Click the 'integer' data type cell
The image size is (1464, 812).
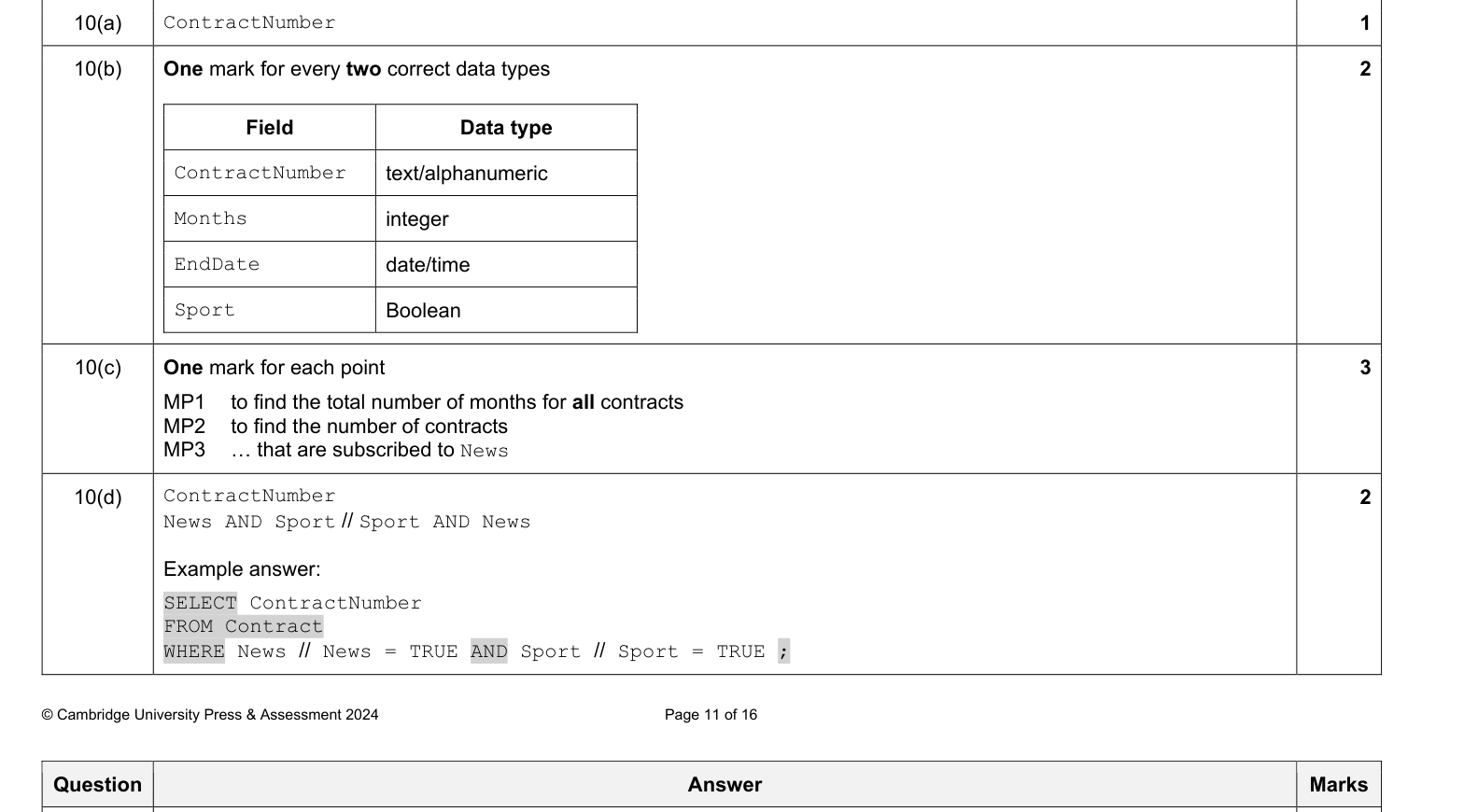tap(506, 218)
